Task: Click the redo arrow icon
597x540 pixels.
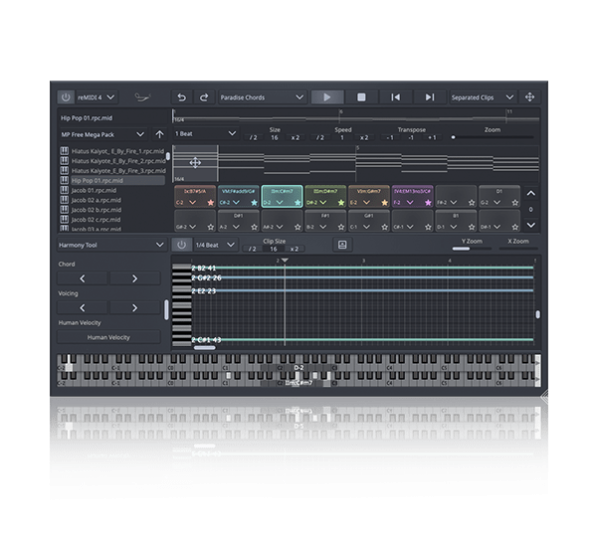Action: pos(204,97)
